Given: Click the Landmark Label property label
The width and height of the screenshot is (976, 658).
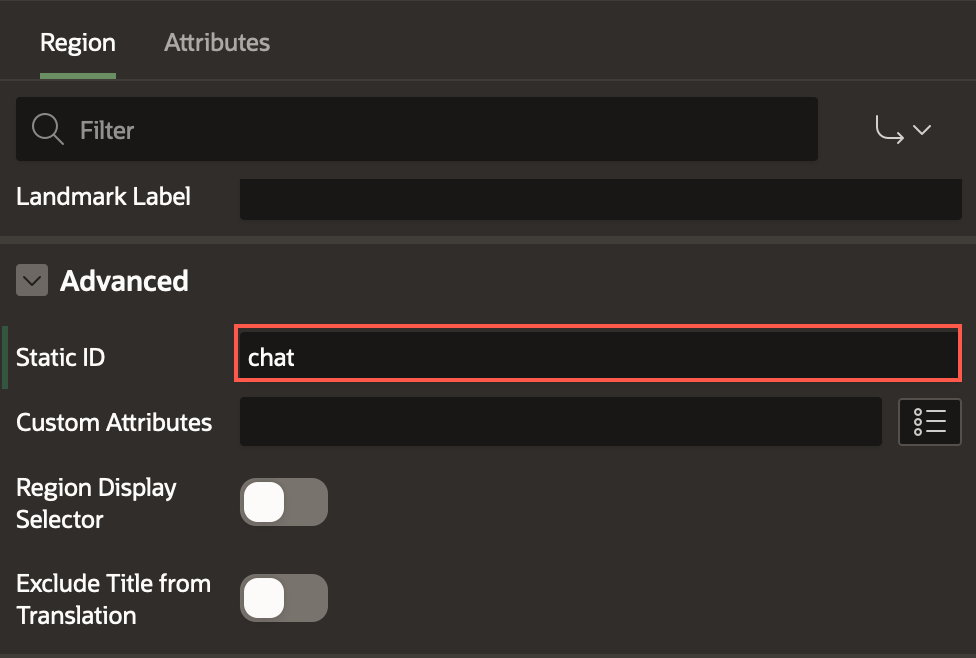Looking at the screenshot, I should 103,196.
